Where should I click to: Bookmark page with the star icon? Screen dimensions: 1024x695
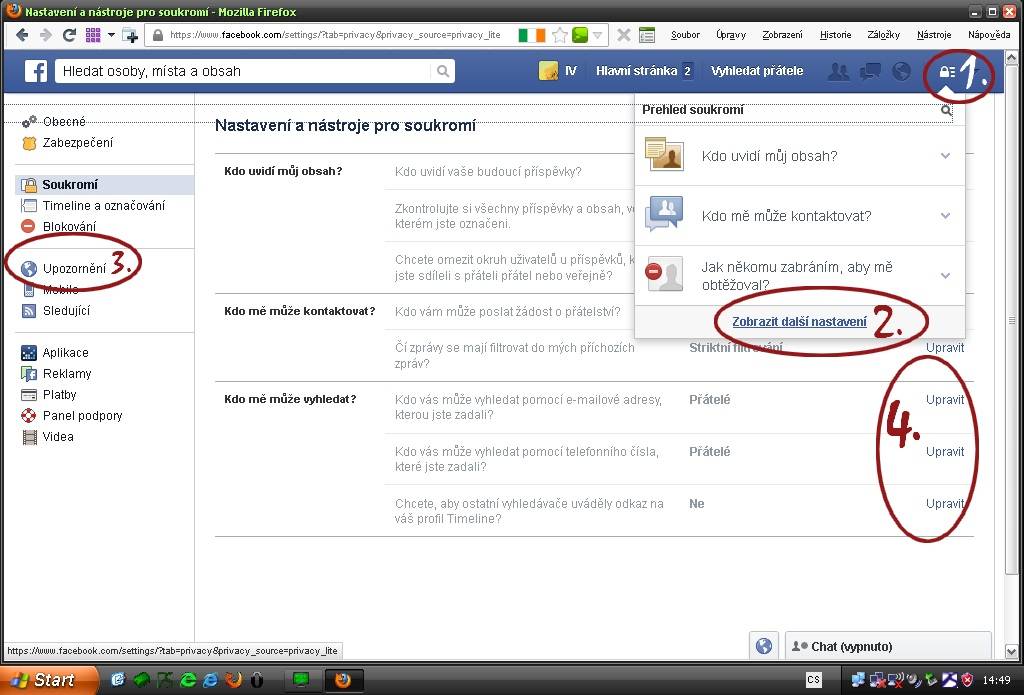(560, 35)
